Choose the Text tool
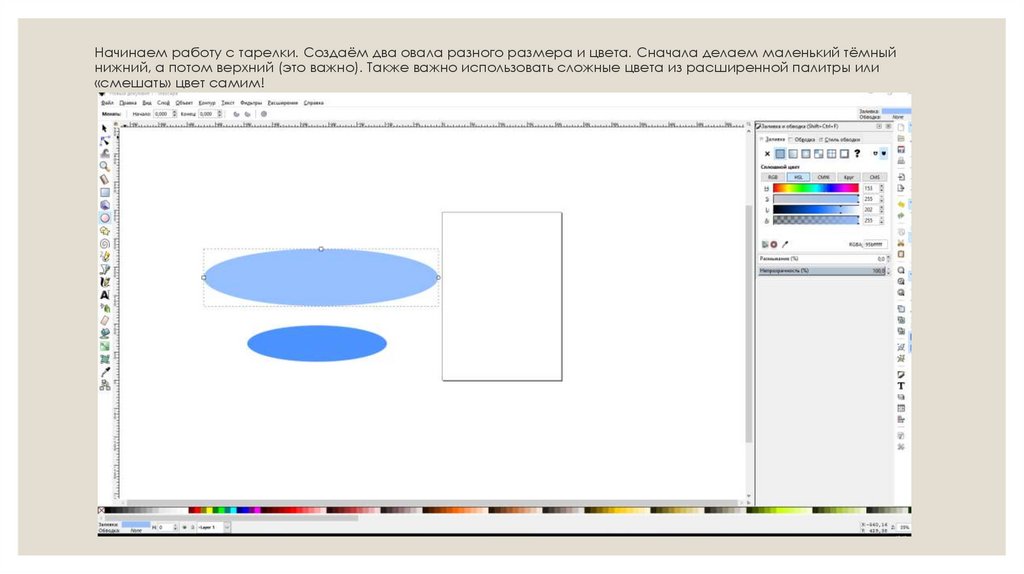1024x574 pixels. [x=104, y=295]
